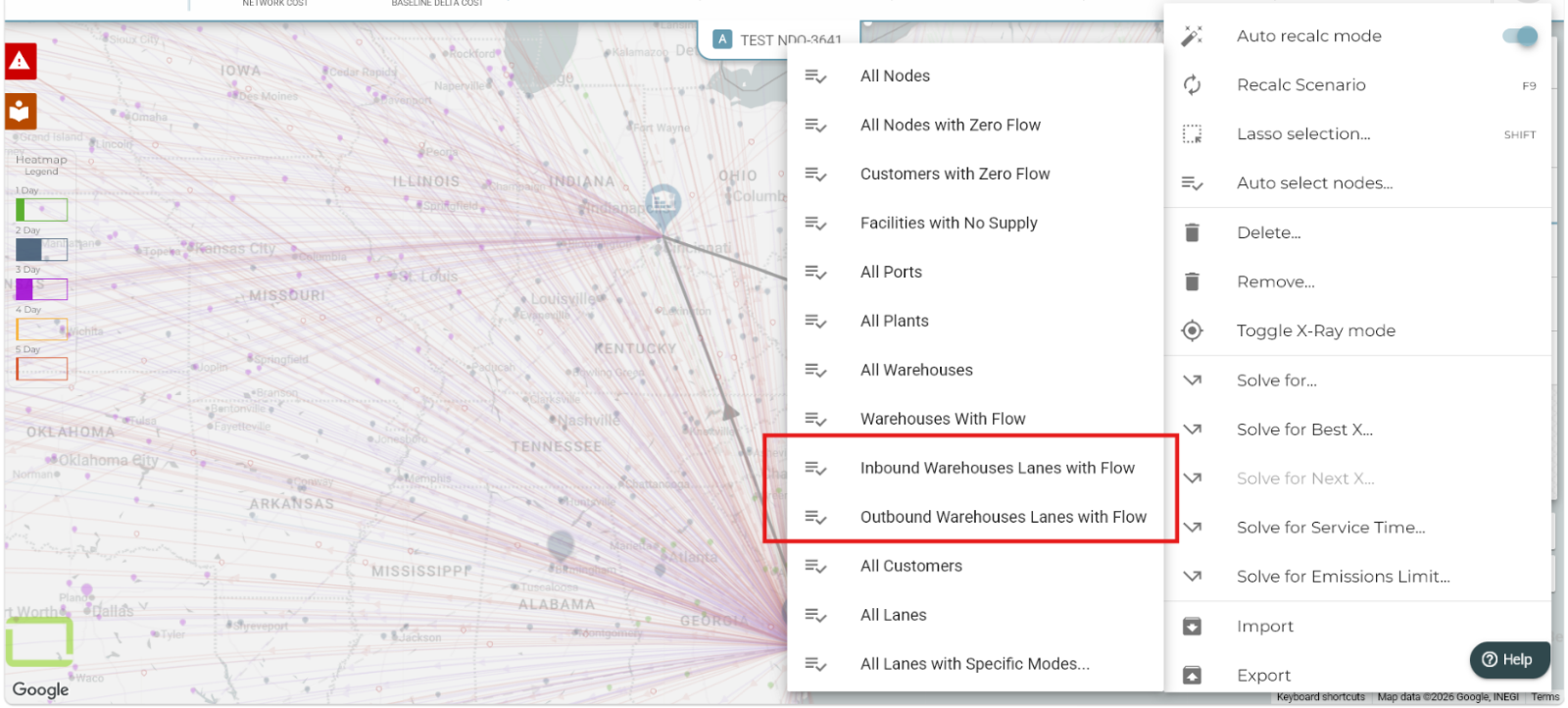The height and width of the screenshot is (708, 1568).
Task: Click the list-check icon beside All Customers
Action: (815, 567)
